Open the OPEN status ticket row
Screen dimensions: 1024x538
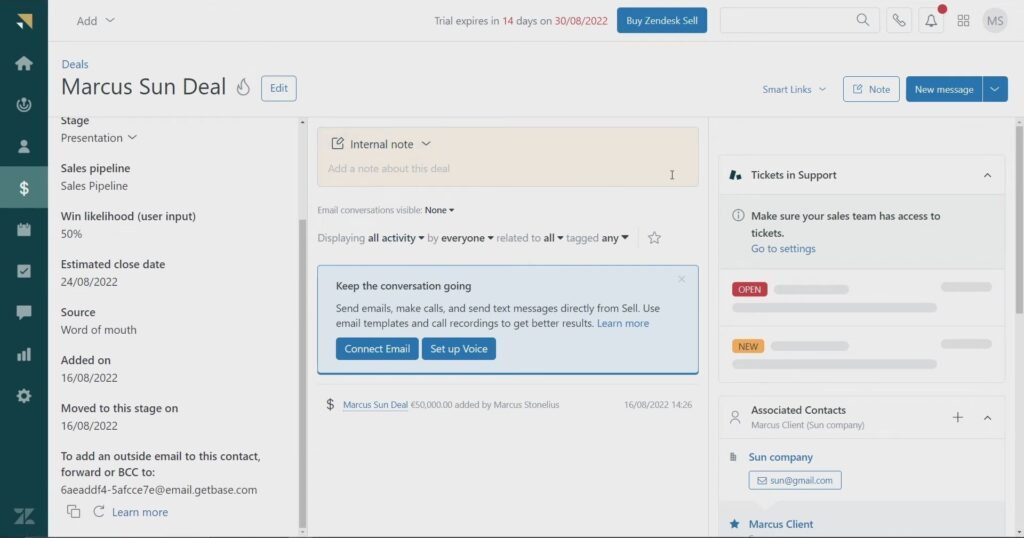pyautogui.click(x=861, y=298)
